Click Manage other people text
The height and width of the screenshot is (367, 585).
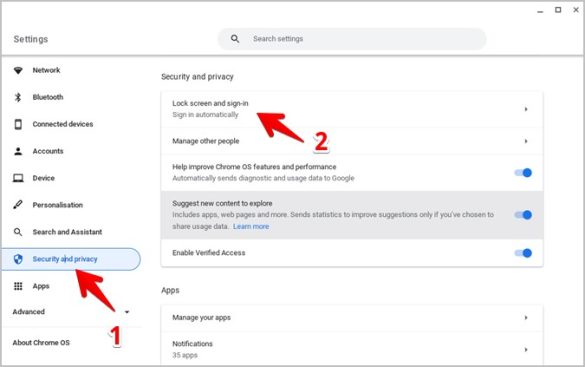click(206, 141)
